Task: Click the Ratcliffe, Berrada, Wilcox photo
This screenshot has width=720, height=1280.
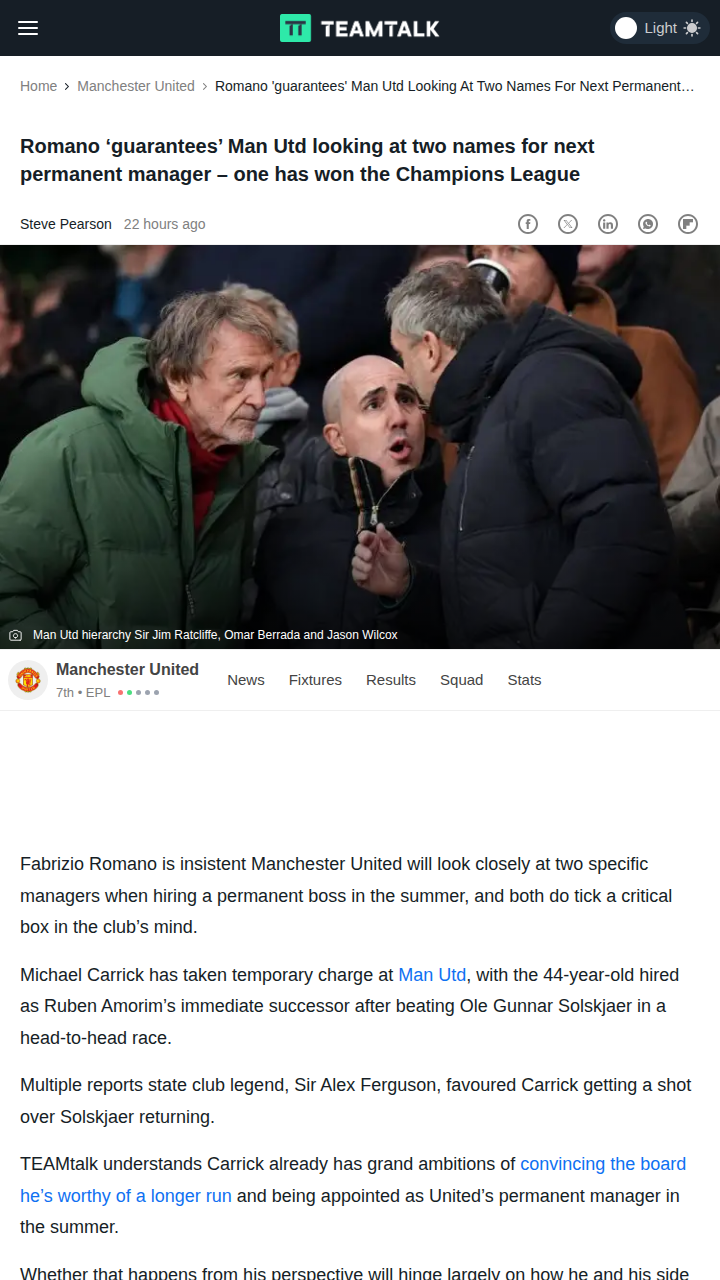Action: (360, 447)
